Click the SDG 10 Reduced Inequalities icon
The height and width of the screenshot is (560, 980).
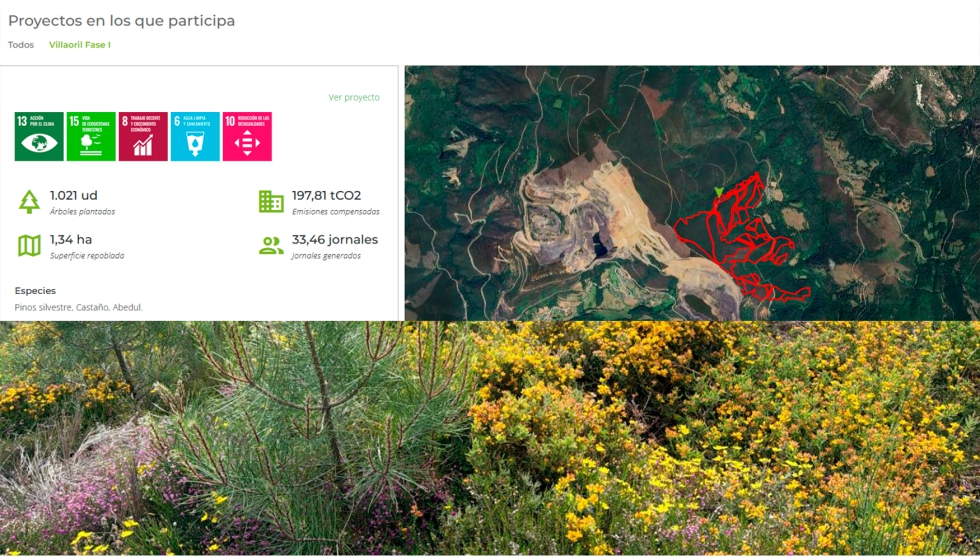[247, 136]
